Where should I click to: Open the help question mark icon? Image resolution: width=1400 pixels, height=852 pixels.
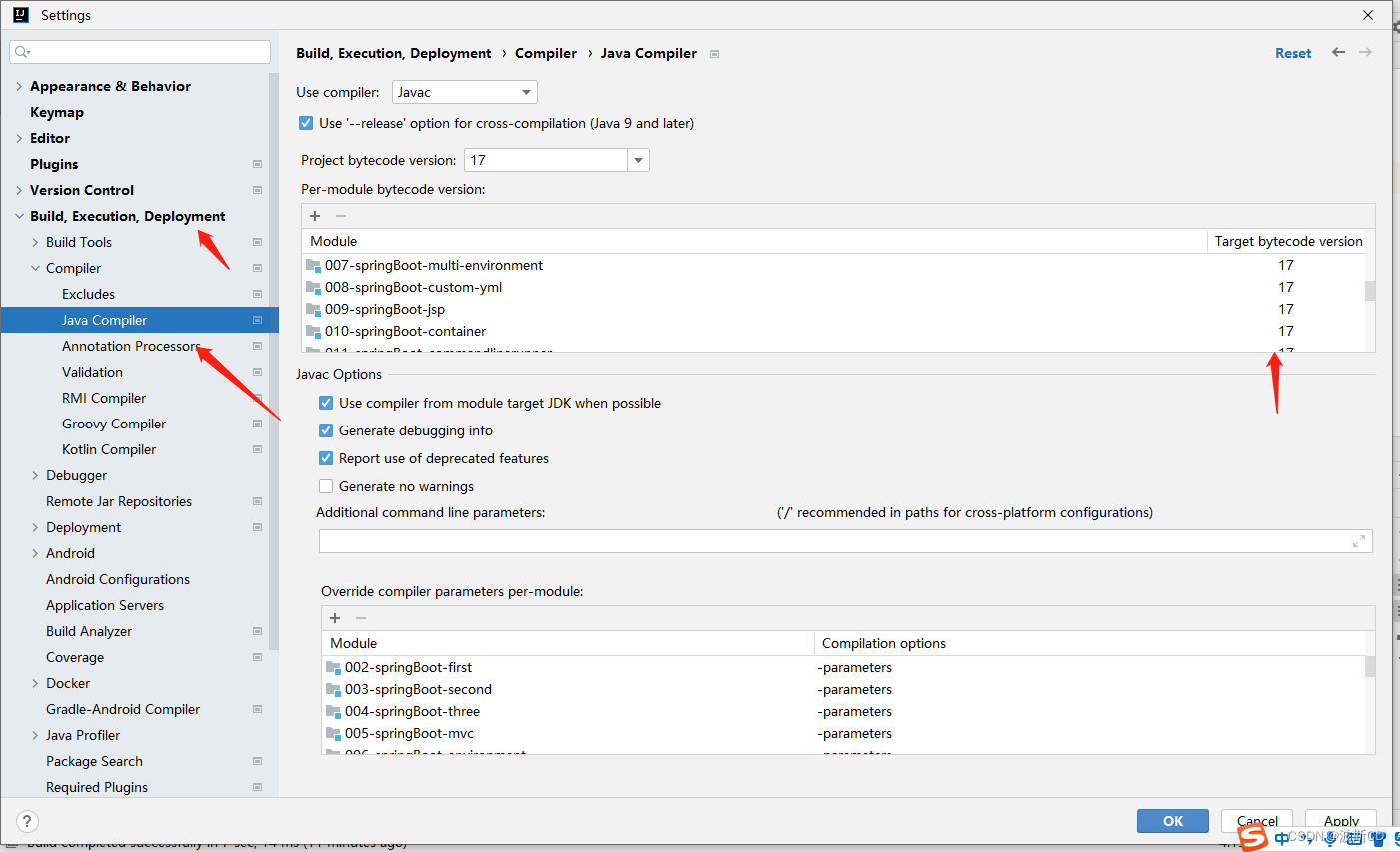28,822
